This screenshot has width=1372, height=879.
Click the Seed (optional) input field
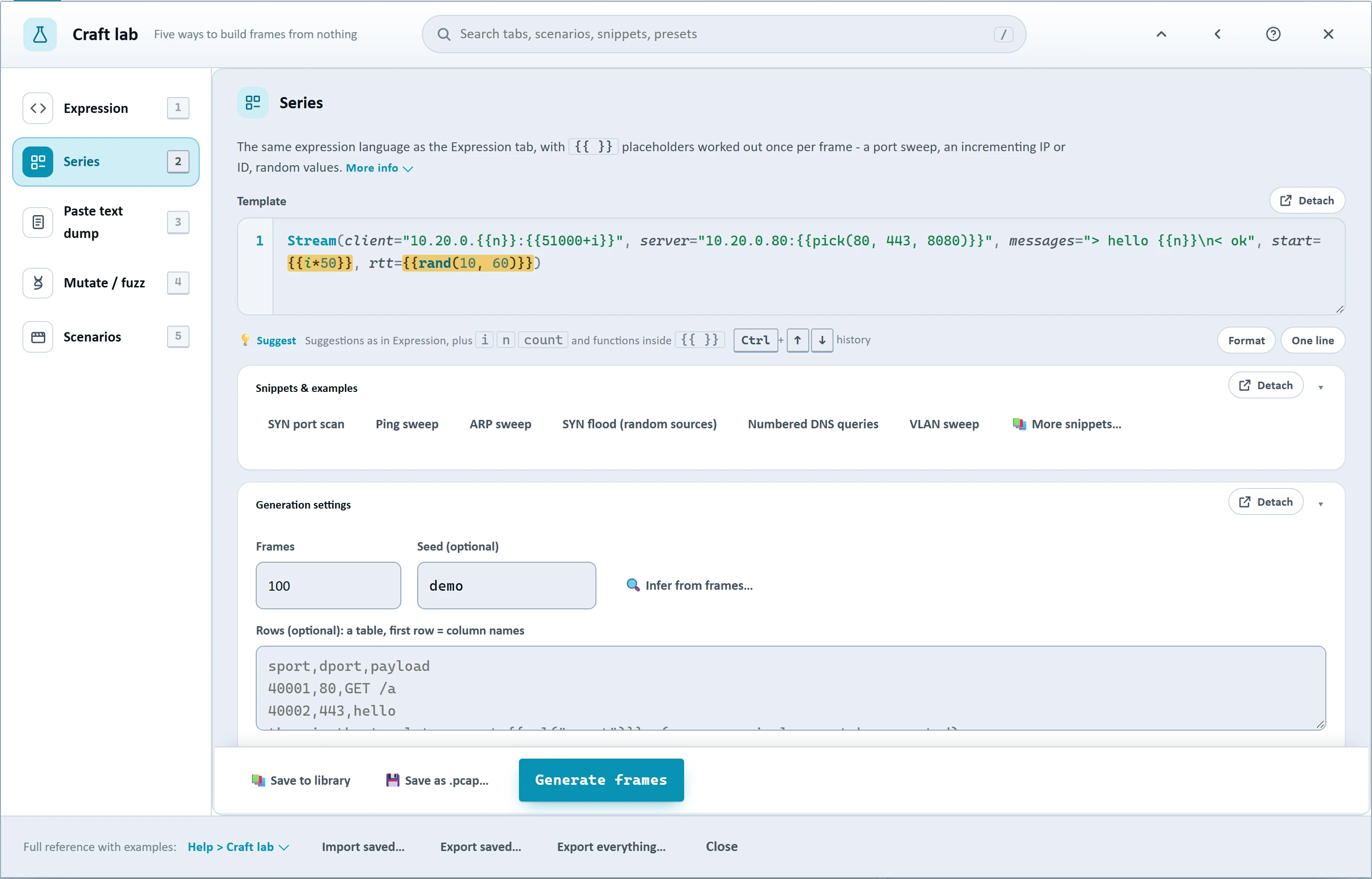pyautogui.click(x=506, y=586)
